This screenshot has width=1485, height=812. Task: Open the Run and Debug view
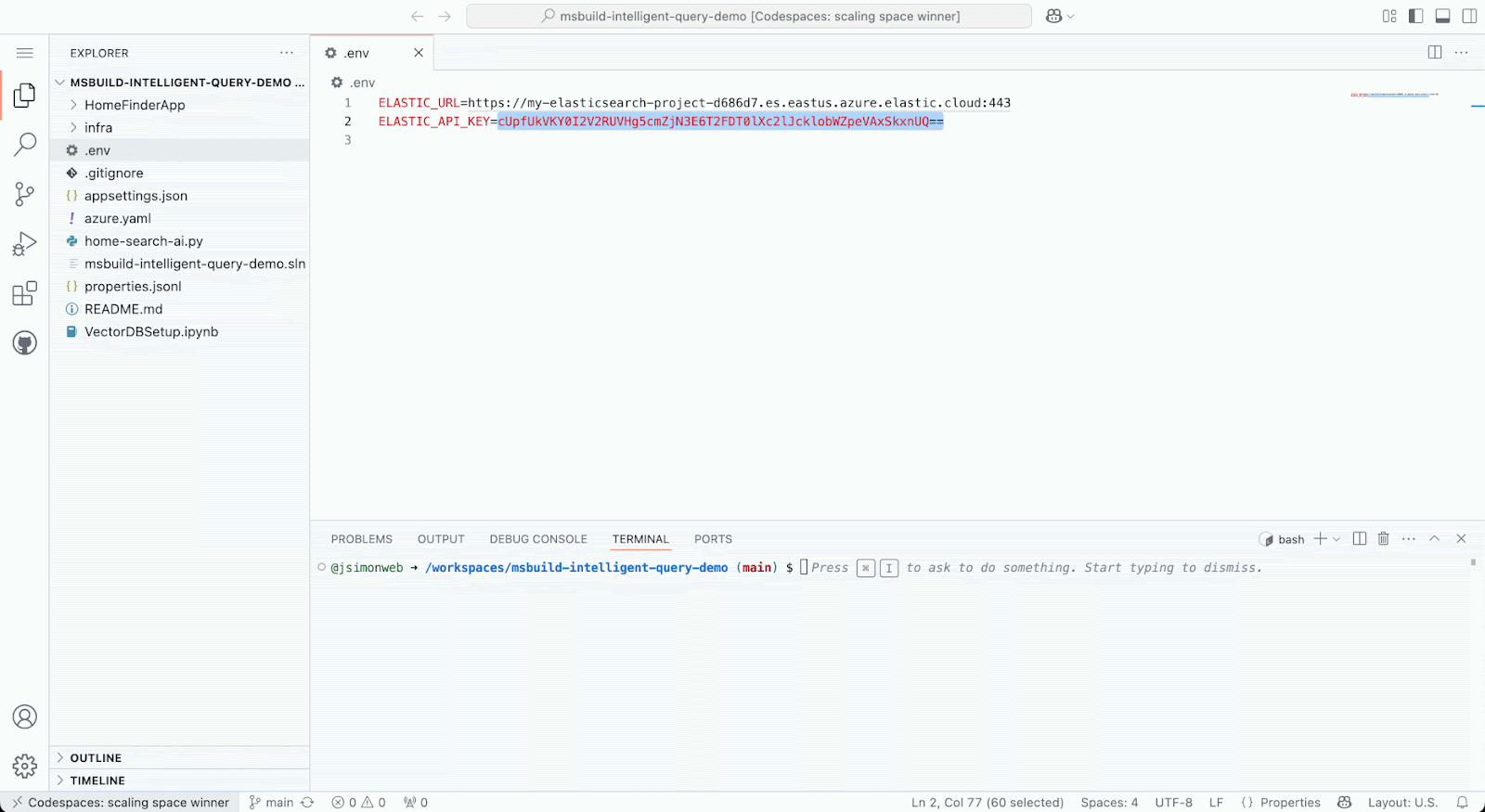point(25,244)
